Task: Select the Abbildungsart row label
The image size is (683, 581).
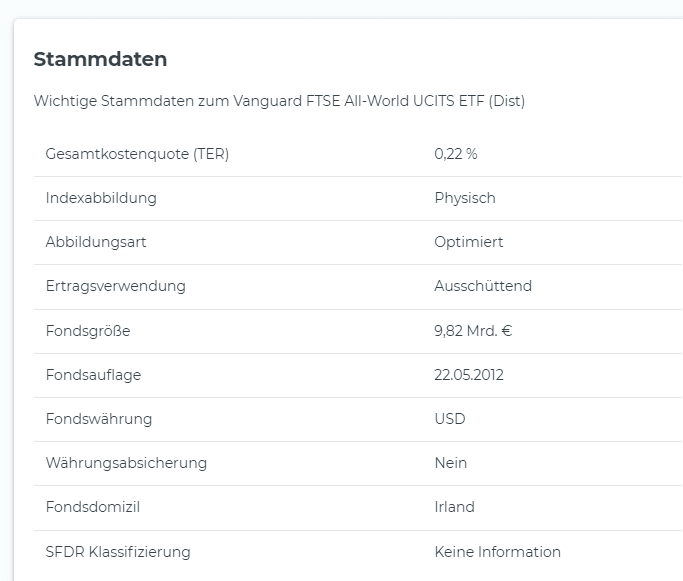Action: (x=96, y=242)
